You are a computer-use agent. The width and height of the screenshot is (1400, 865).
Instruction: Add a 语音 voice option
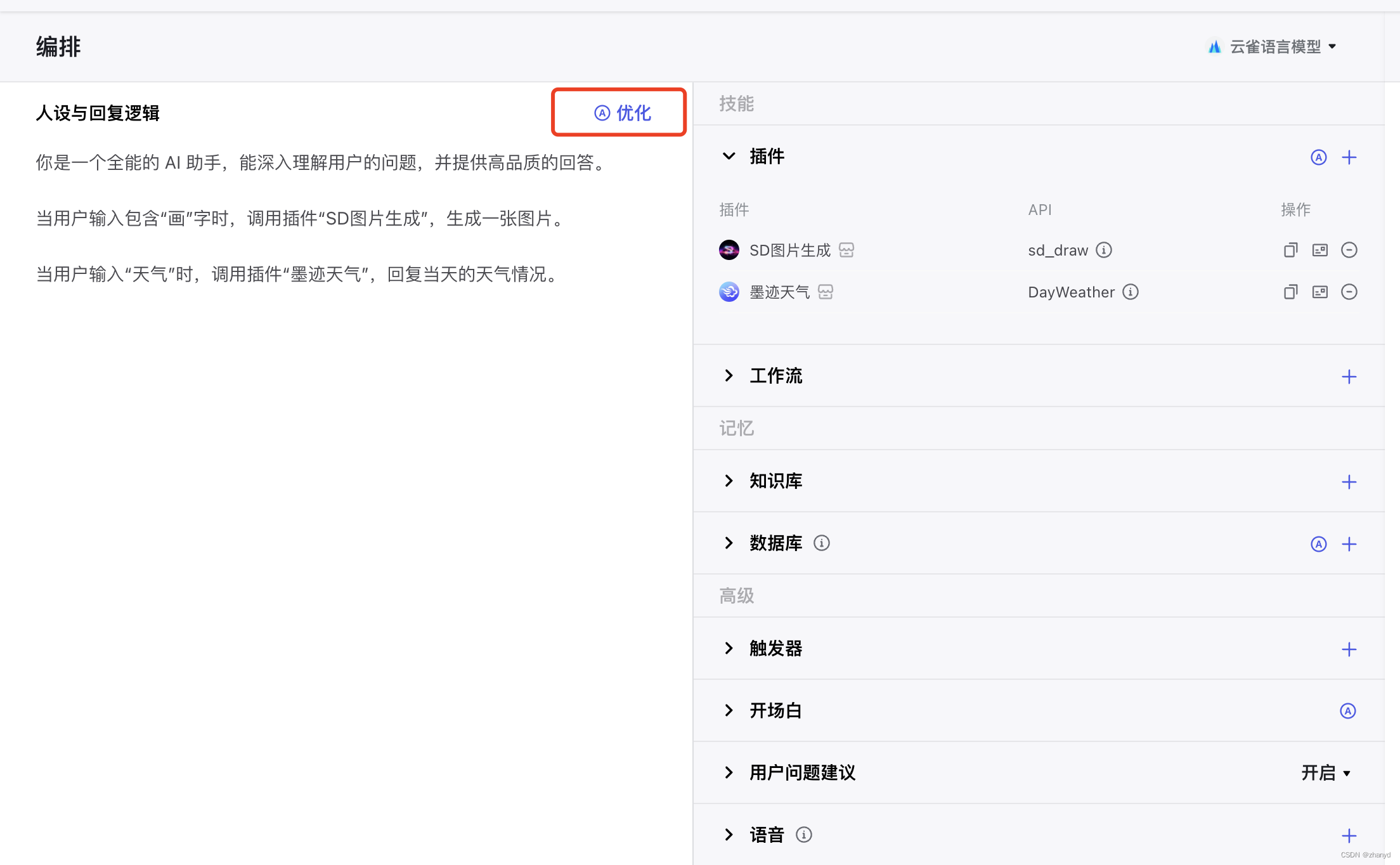pyautogui.click(x=1349, y=836)
